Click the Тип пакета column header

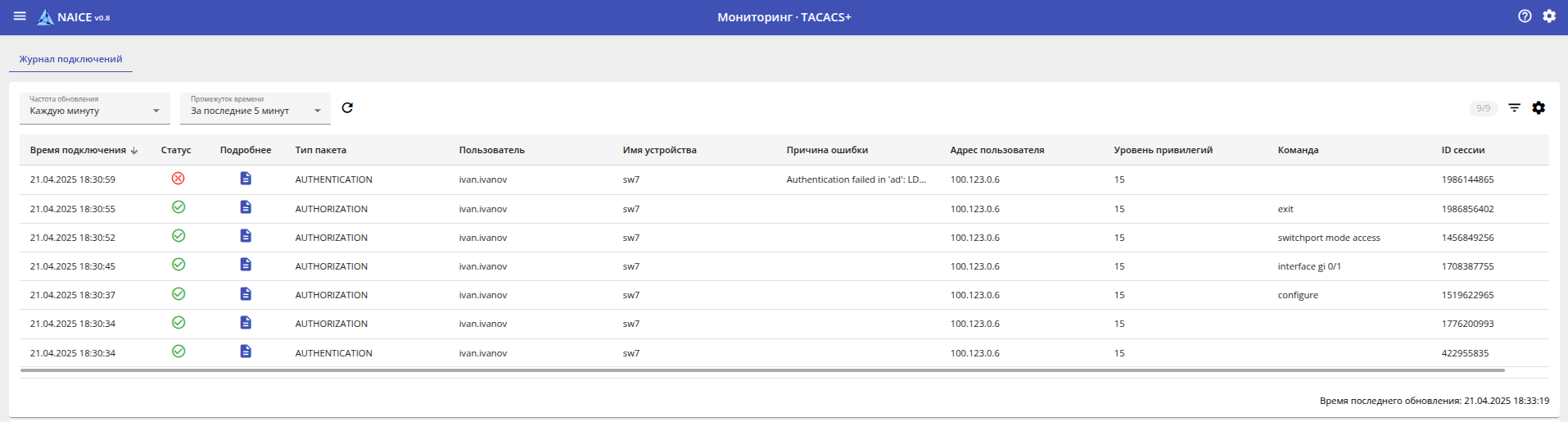pos(320,150)
